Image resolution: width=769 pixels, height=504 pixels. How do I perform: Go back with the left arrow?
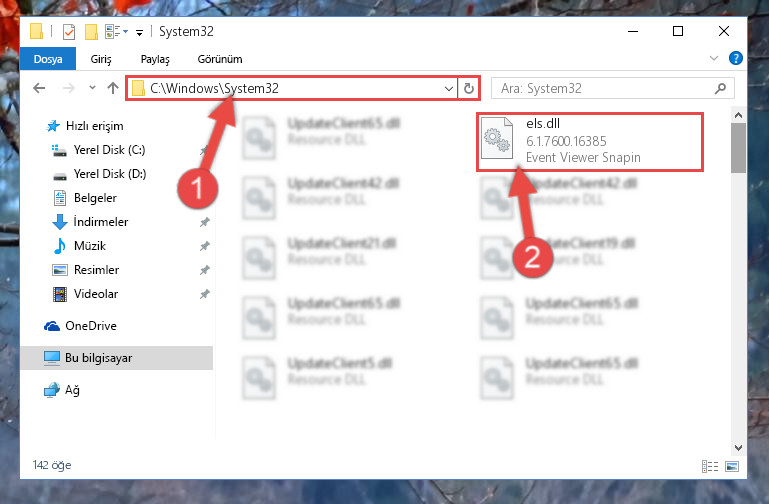[39, 88]
